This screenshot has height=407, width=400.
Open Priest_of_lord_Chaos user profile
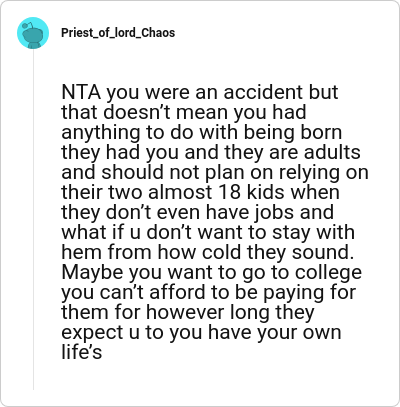[118, 33]
